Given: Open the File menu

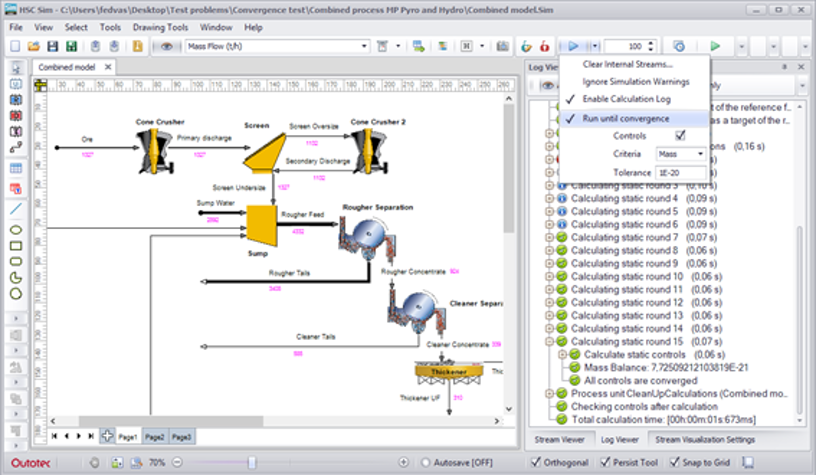Looking at the screenshot, I should (16, 28).
